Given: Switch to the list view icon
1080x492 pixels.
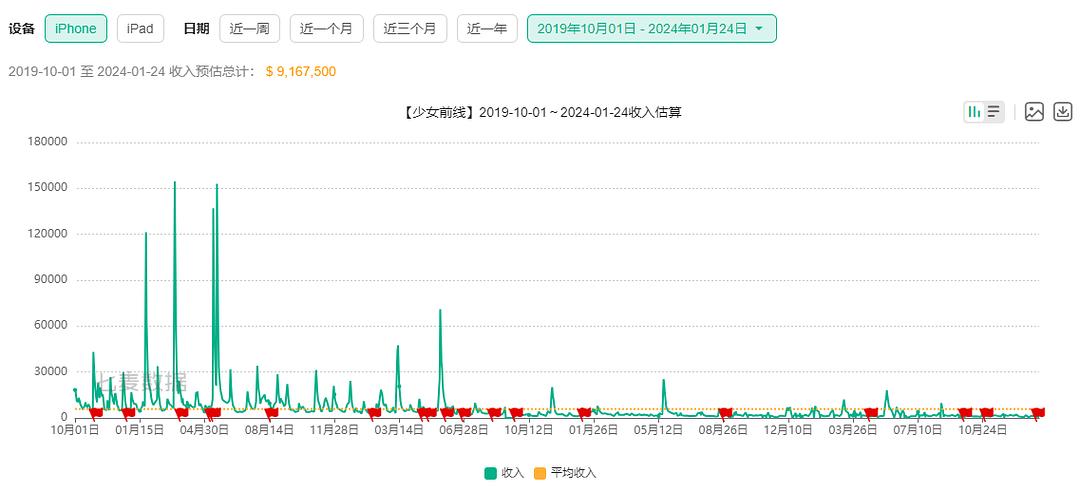Looking at the screenshot, I should [x=993, y=112].
